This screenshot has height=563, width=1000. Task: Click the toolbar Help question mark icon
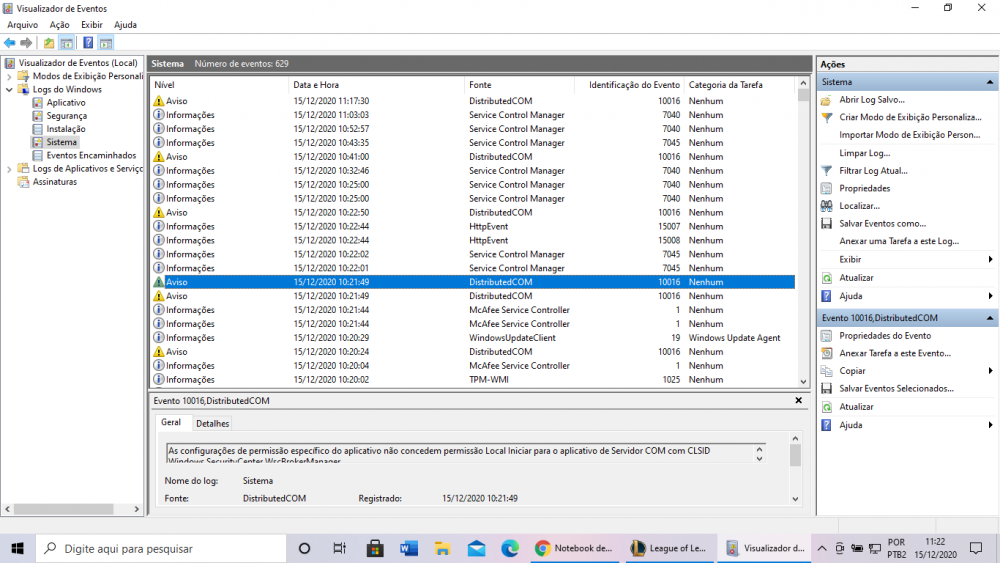tap(88, 43)
